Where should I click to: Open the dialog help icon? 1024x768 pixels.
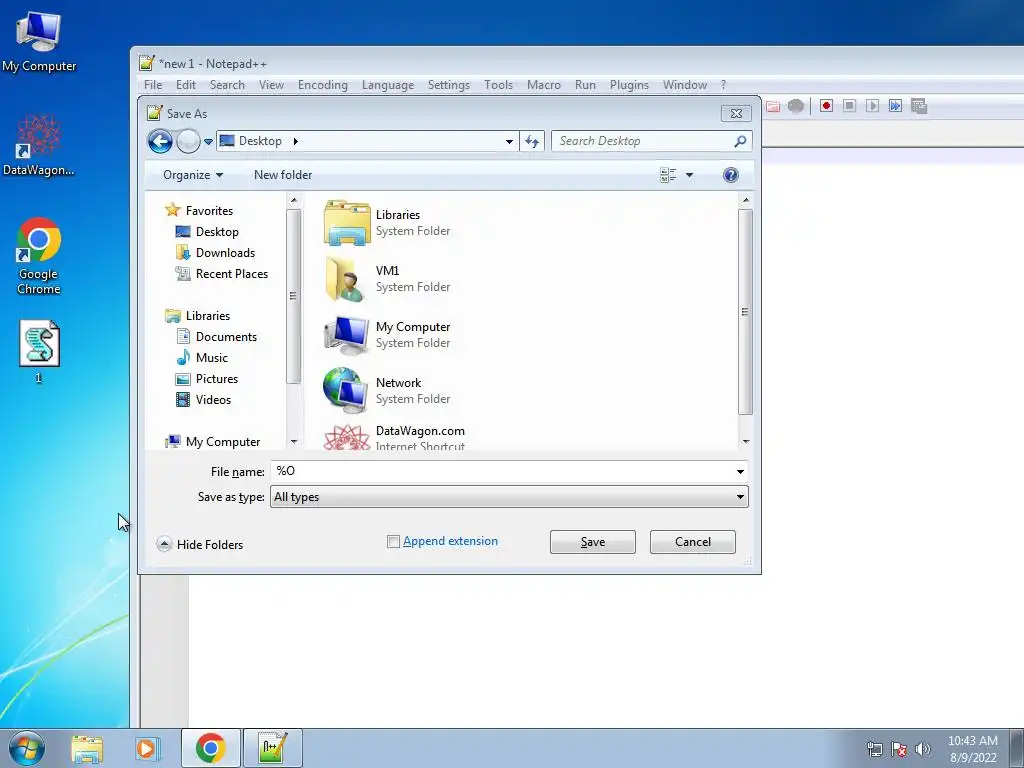point(731,175)
